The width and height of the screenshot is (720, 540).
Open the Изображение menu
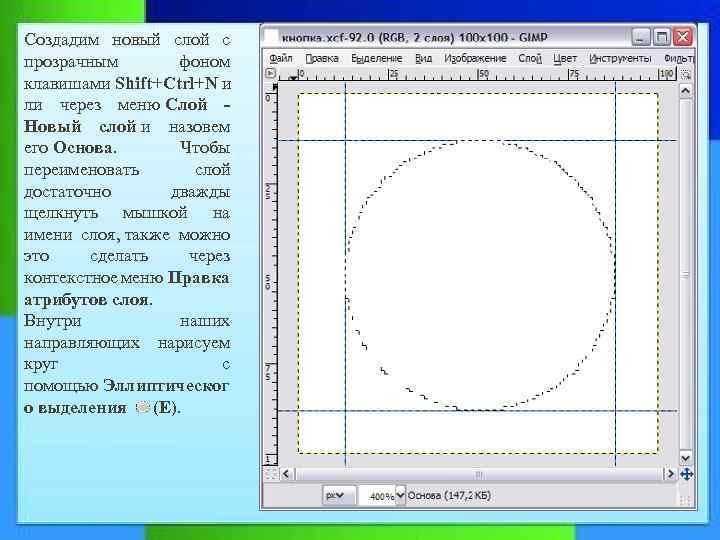pyautogui.click(x=475, y=58)
